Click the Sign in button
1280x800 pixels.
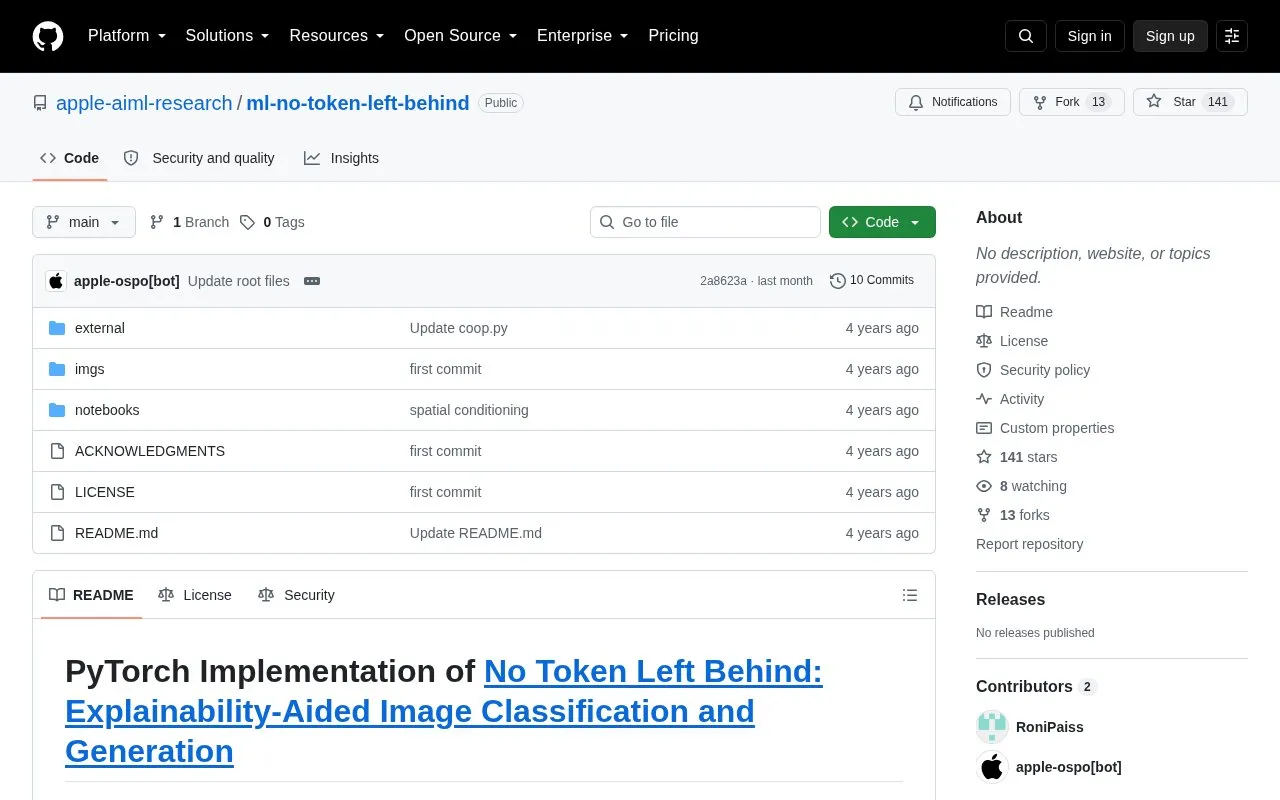coord(1090,36)
